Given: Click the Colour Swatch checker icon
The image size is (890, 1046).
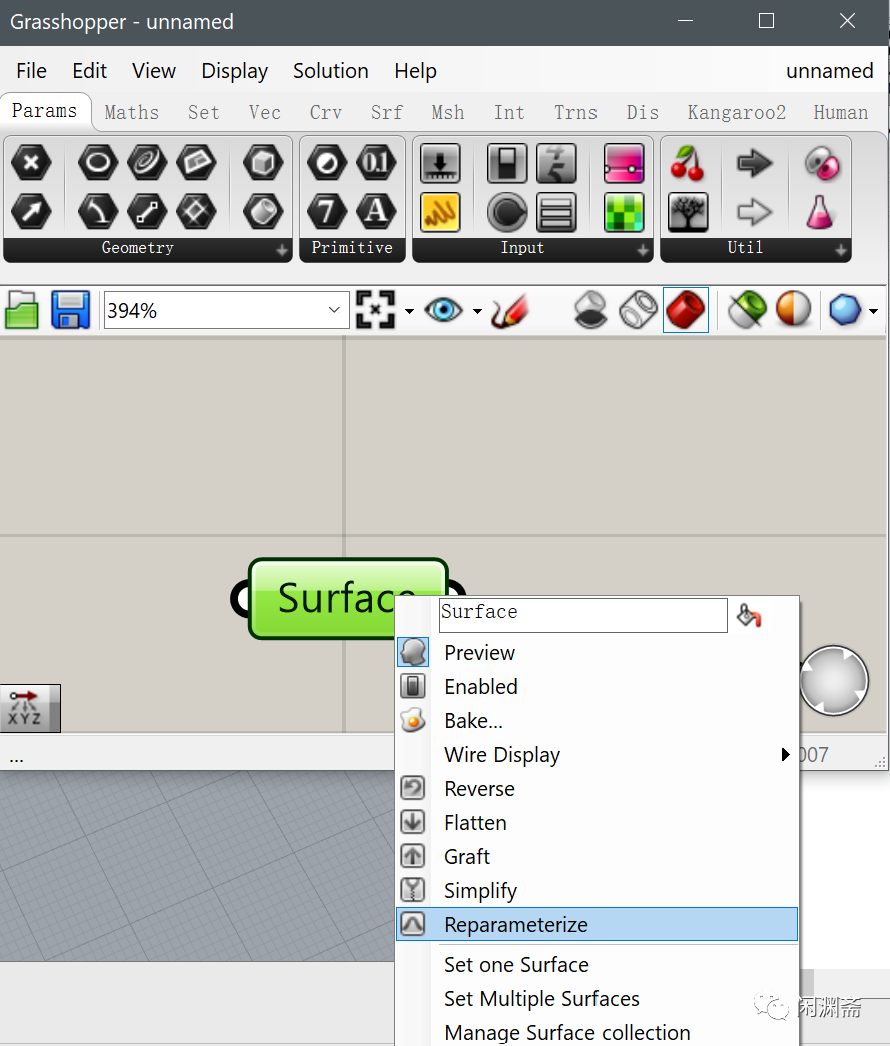Looking at the screenshot, I should 624,212.
